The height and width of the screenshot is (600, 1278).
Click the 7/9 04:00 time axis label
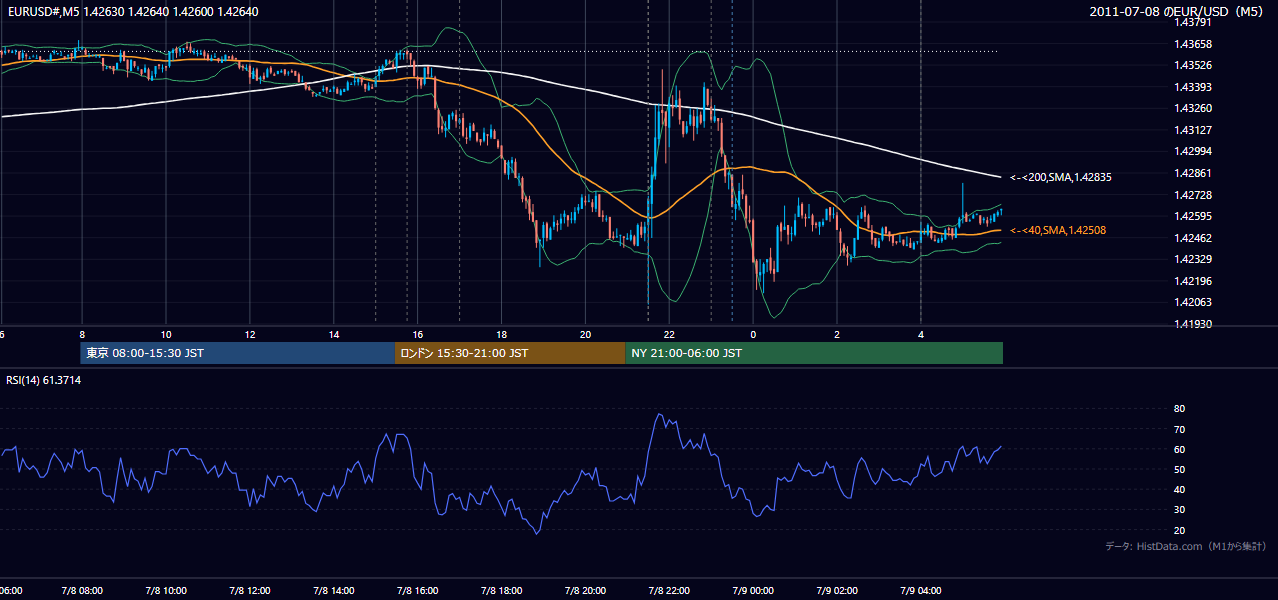point(921,590)
